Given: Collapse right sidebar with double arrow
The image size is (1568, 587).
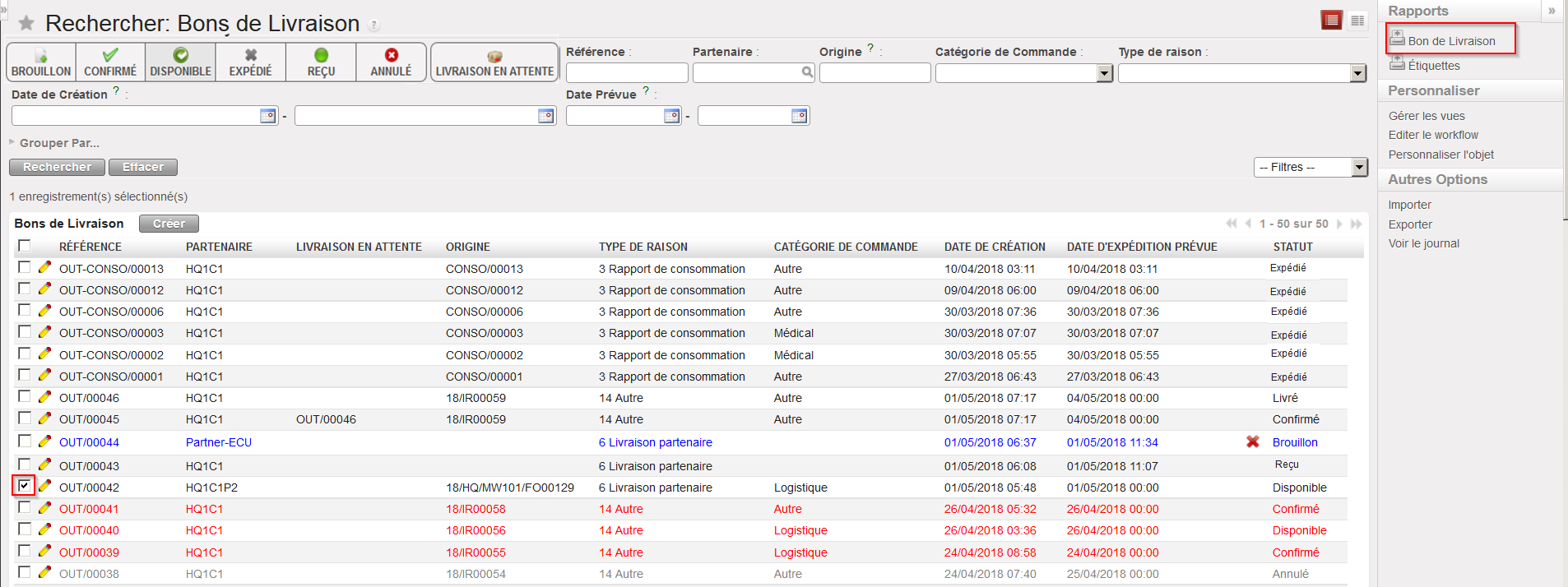Looking at the screenshot, I should tap(1552, 11).
